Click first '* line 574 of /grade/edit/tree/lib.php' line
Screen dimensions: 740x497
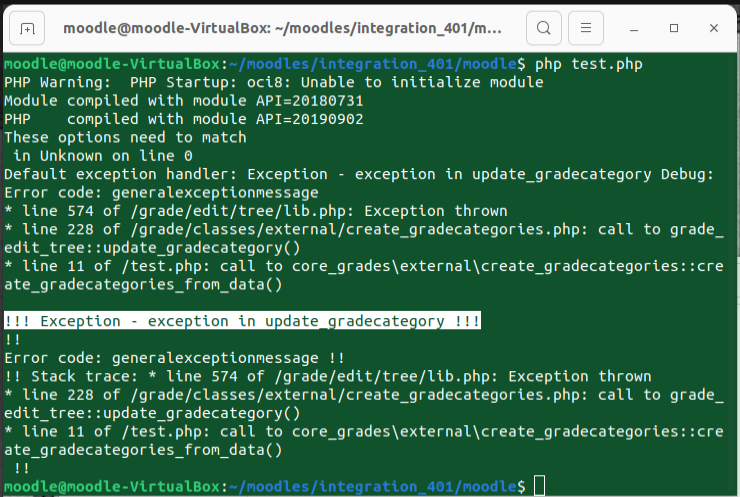256,211
